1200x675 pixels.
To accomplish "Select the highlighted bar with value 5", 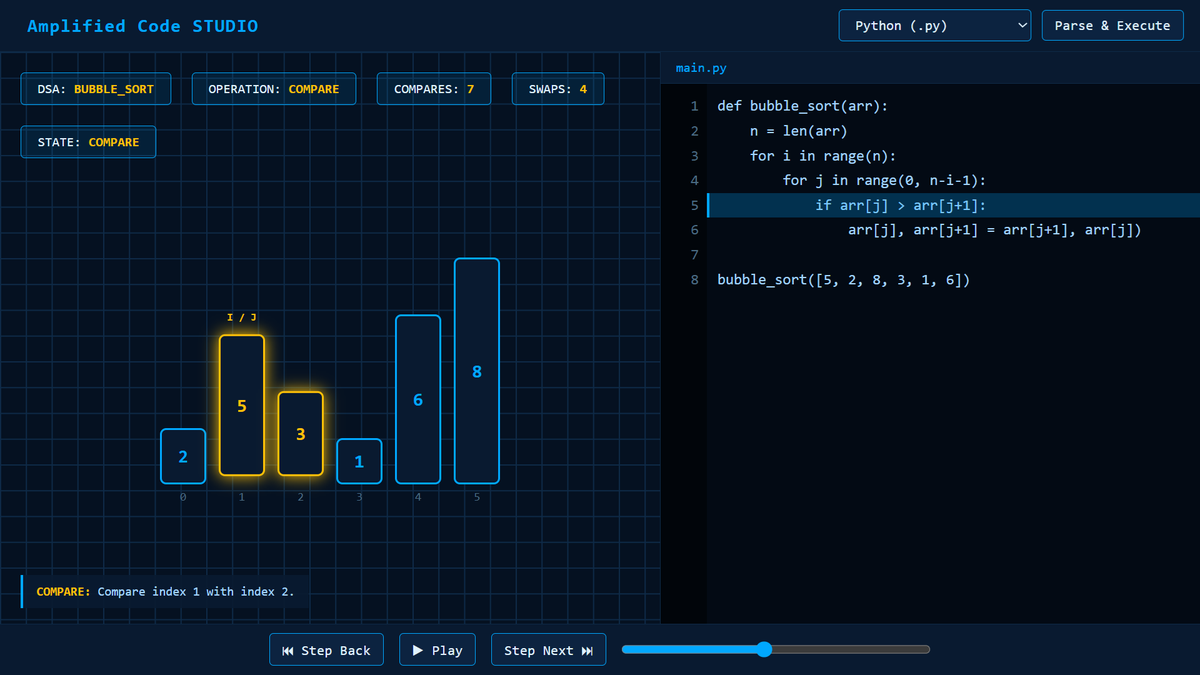I will coord(242,405).
